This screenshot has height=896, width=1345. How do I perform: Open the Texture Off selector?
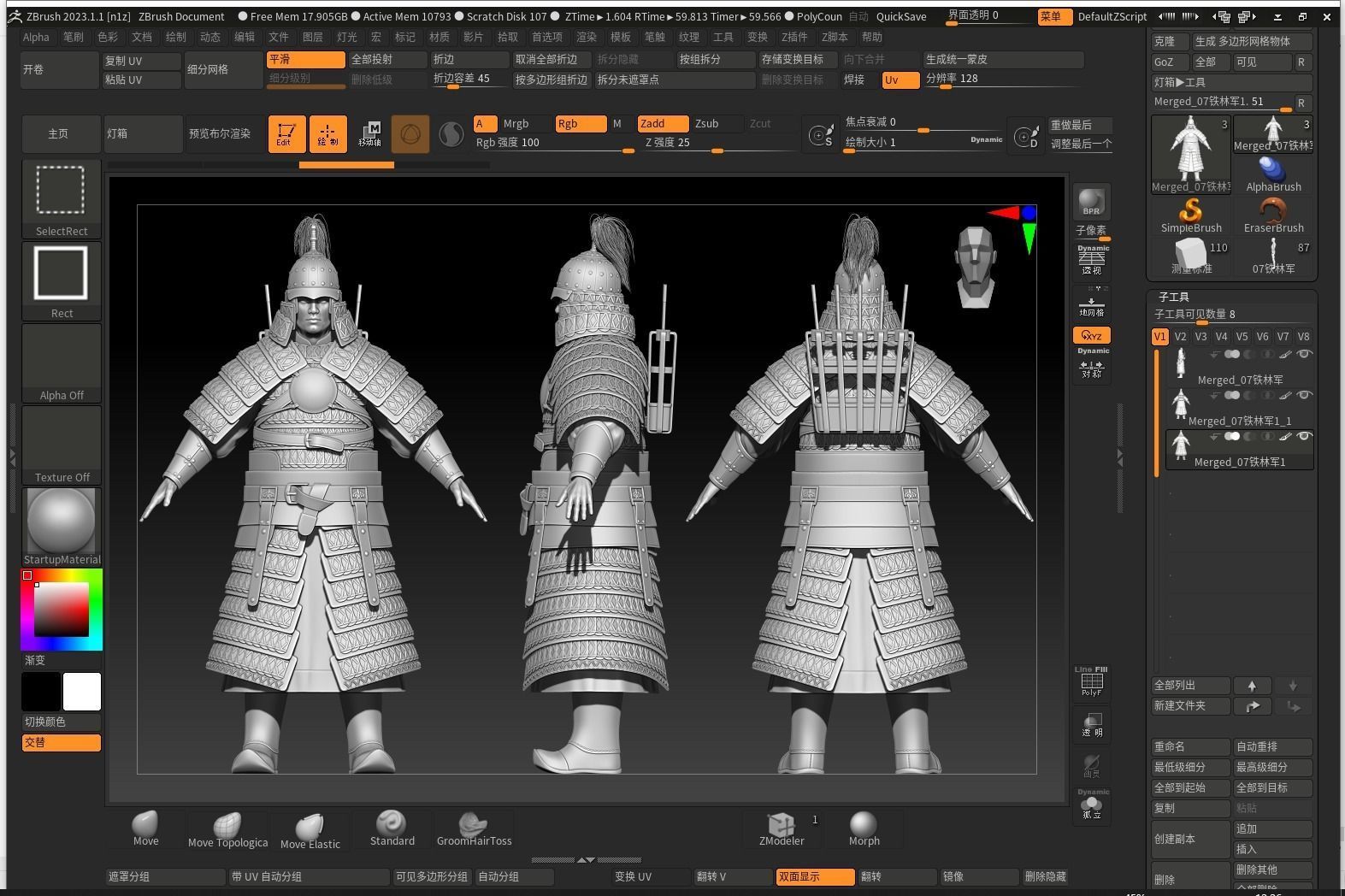(x=62, y=445)
